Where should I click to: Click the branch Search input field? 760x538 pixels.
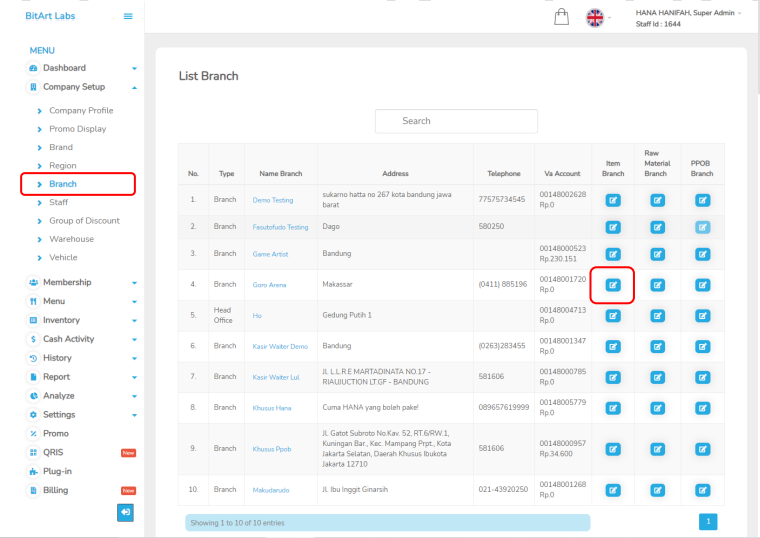[x=456, y=121]
